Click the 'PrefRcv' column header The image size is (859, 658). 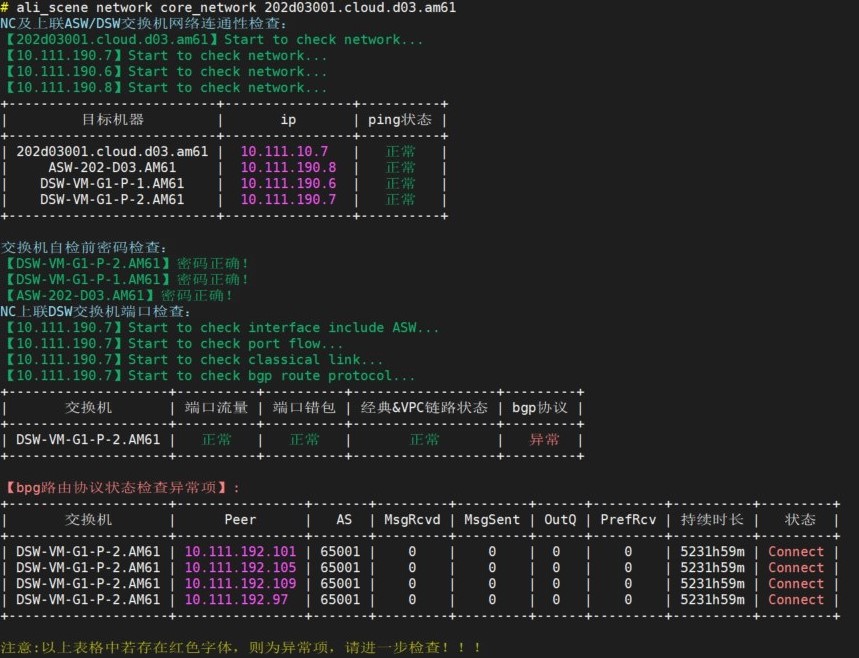tap(628, 519)
